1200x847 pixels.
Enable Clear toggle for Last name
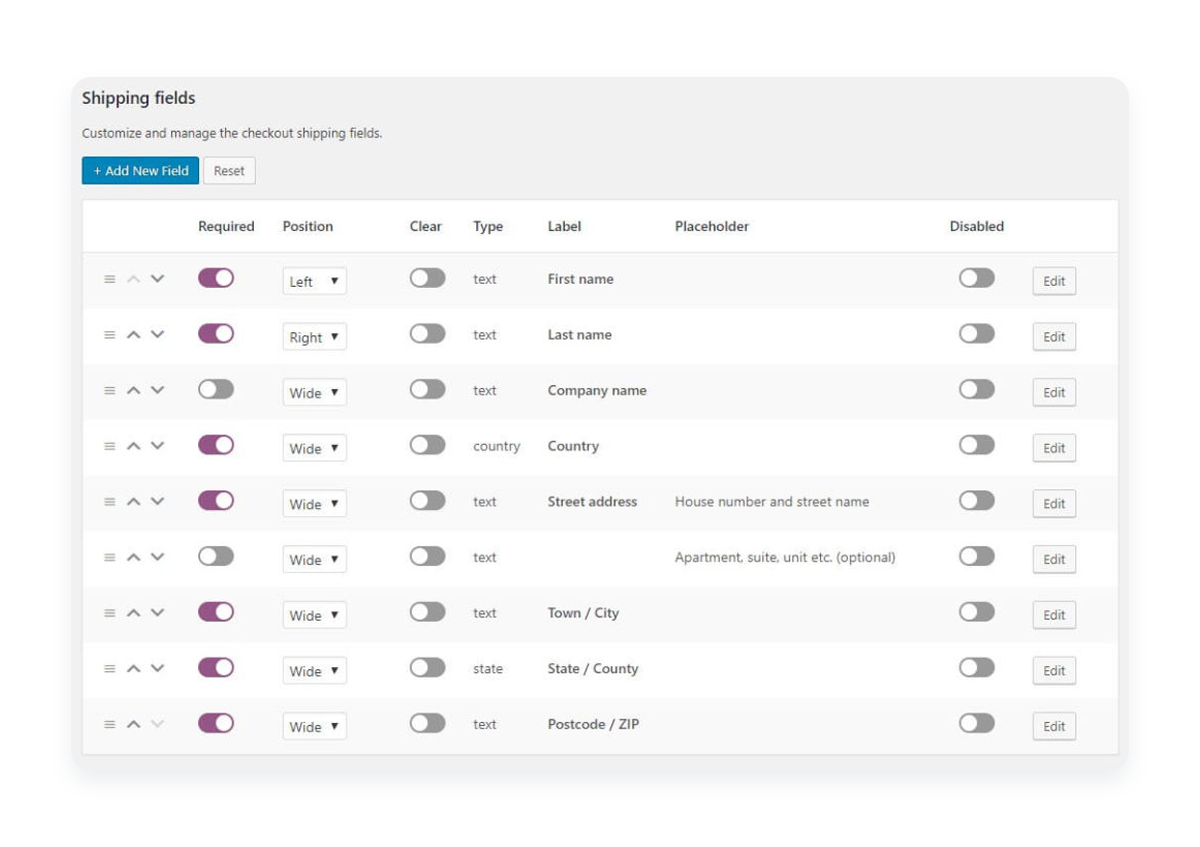427,334
